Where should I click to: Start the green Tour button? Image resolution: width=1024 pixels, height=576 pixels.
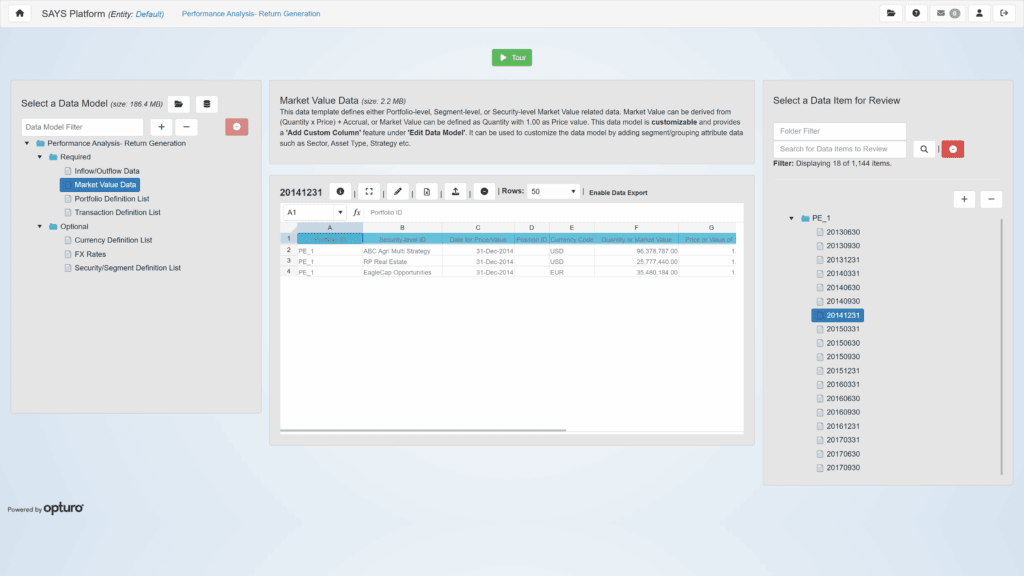[x=512, y=58]
